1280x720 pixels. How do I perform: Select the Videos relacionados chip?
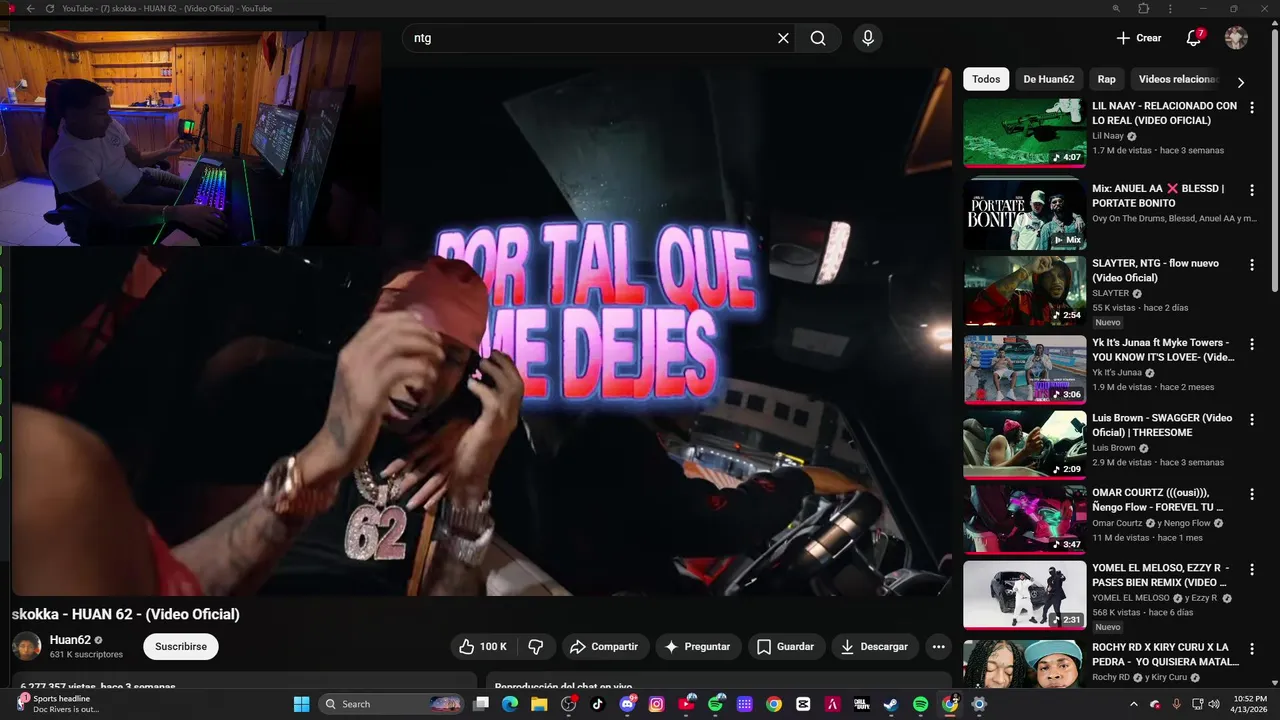pos(1178,79)
